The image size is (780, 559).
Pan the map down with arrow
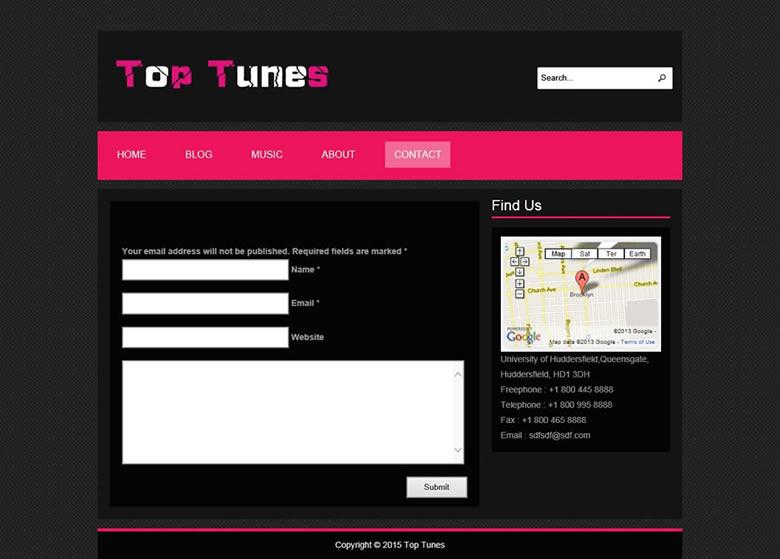(x=520, y=271)
